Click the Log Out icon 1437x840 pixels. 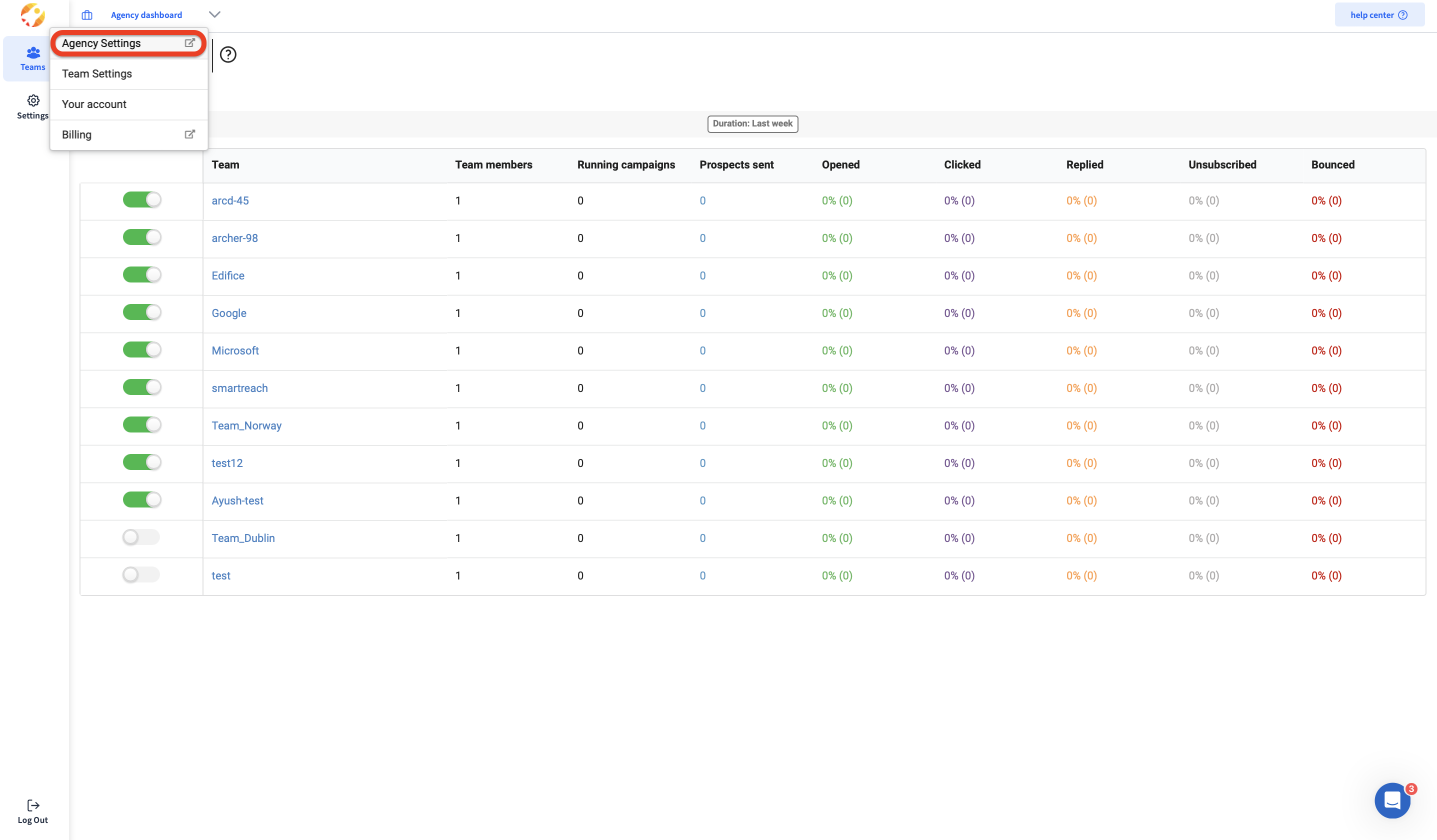(x=33, y=804)
